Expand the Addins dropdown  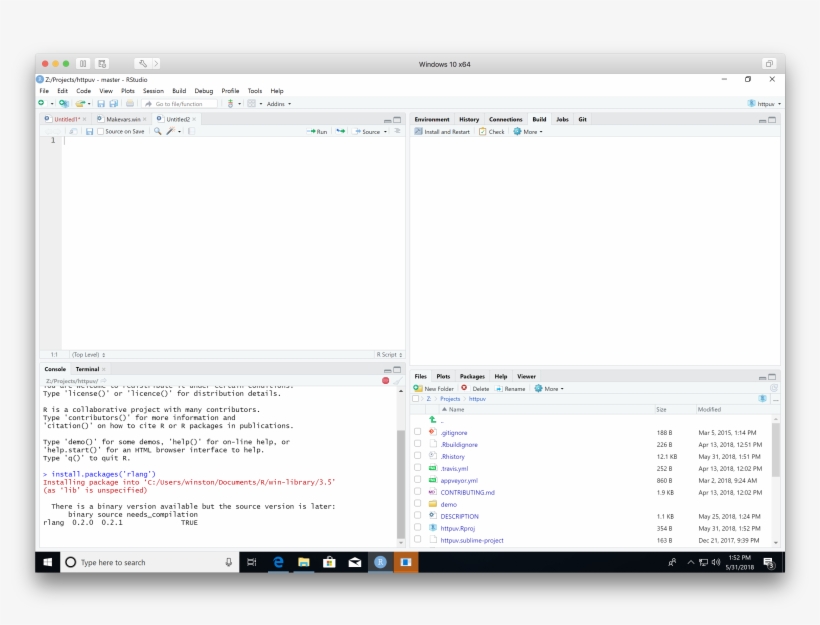tap(280, 103)
